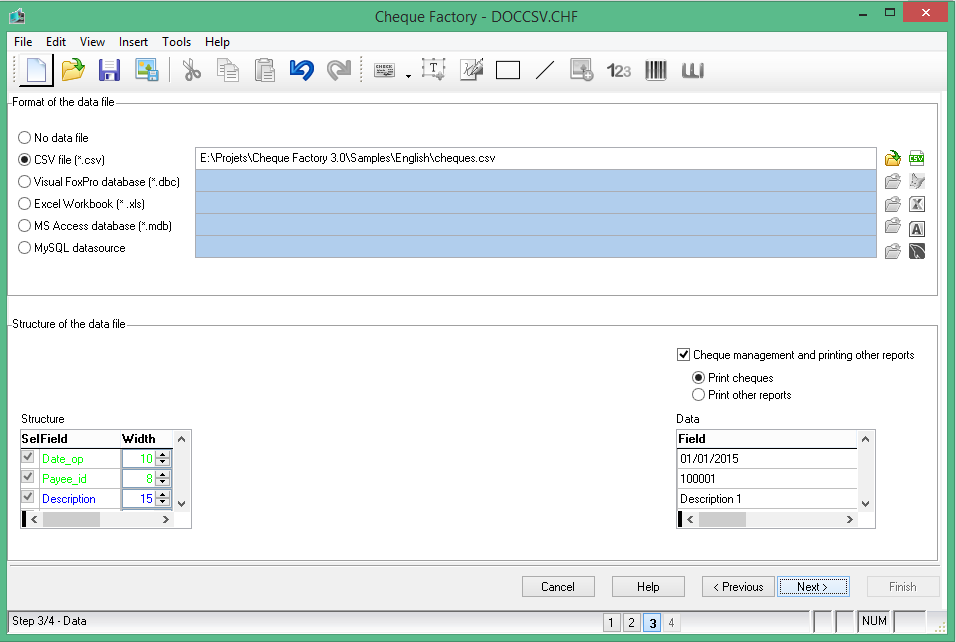This screenshot has width=956, height=642.
Task: Click the Excel X icon
Action: [916, 204]
